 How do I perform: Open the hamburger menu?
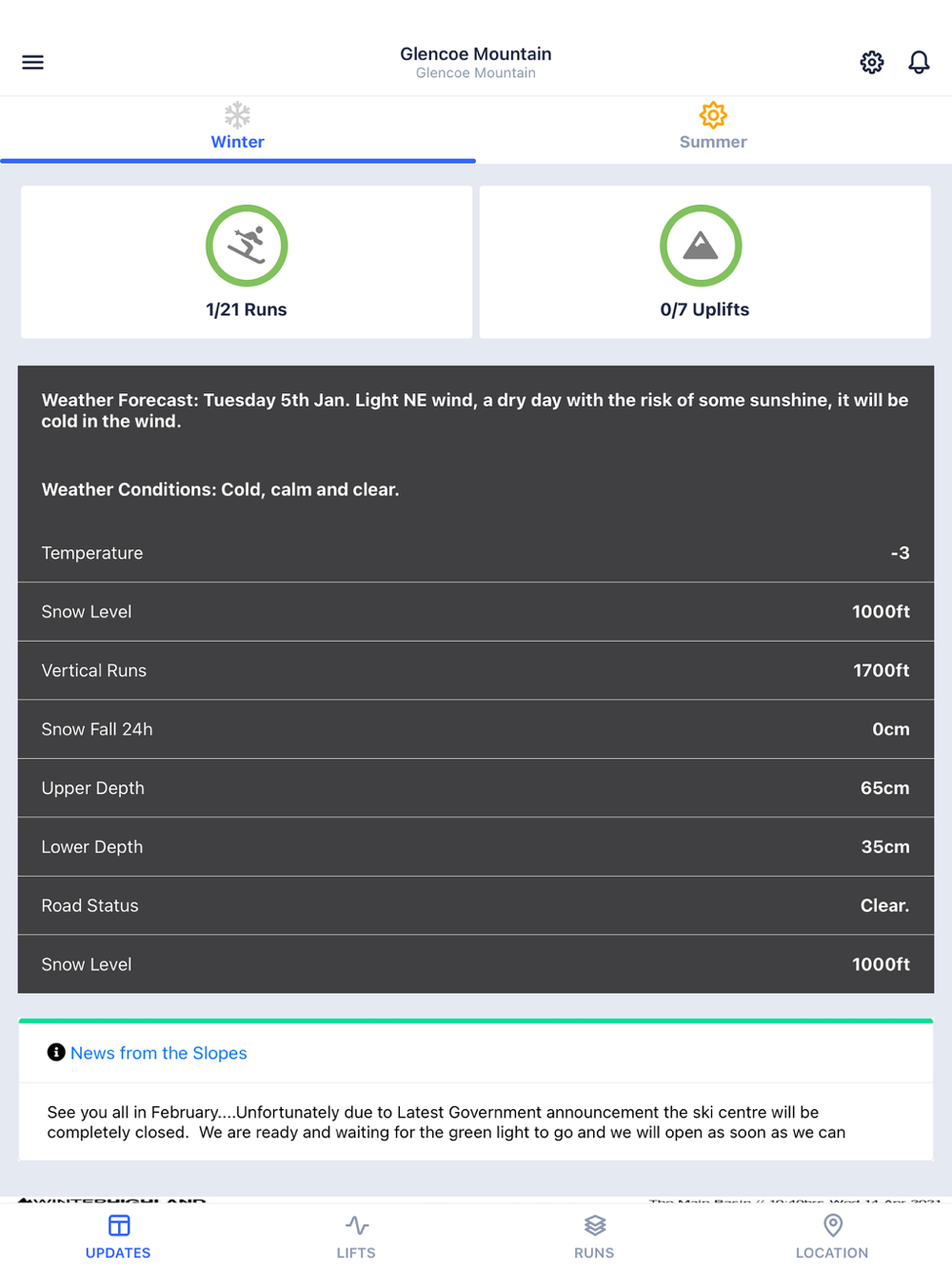32,63
